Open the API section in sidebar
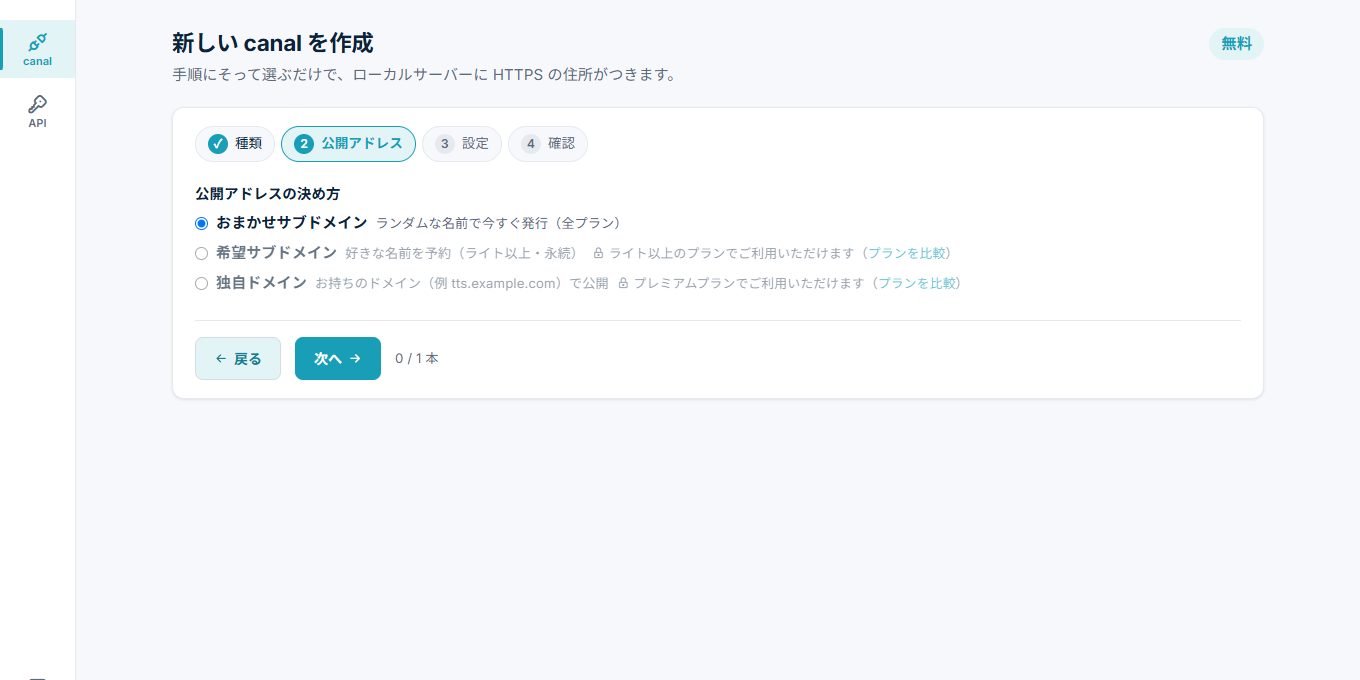This screenshot has height=680, width=1360. tap(37, 111)
